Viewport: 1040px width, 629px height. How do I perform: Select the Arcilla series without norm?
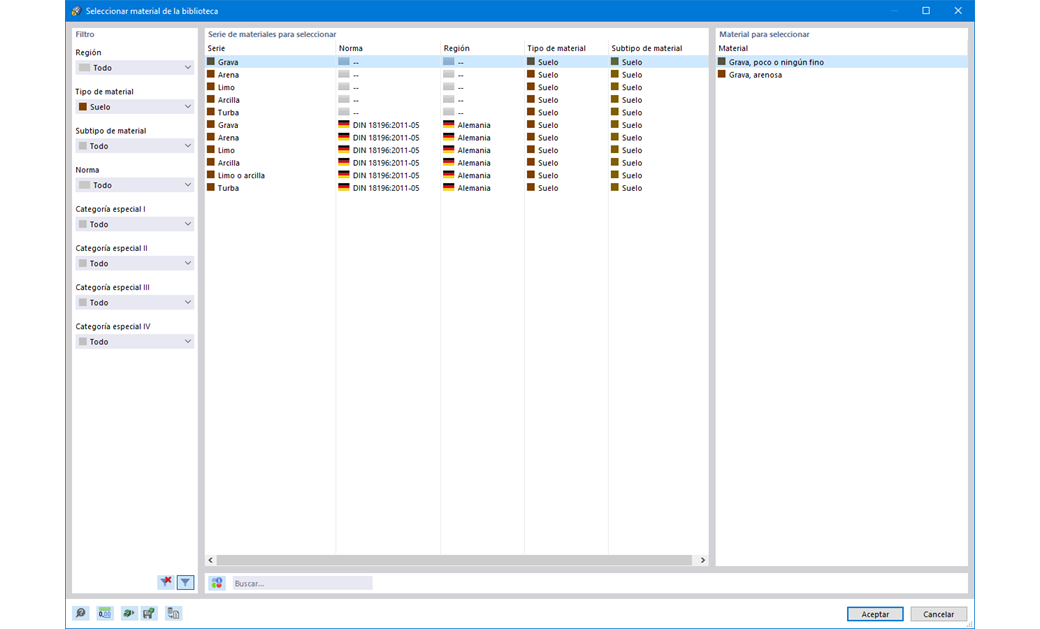456,100
